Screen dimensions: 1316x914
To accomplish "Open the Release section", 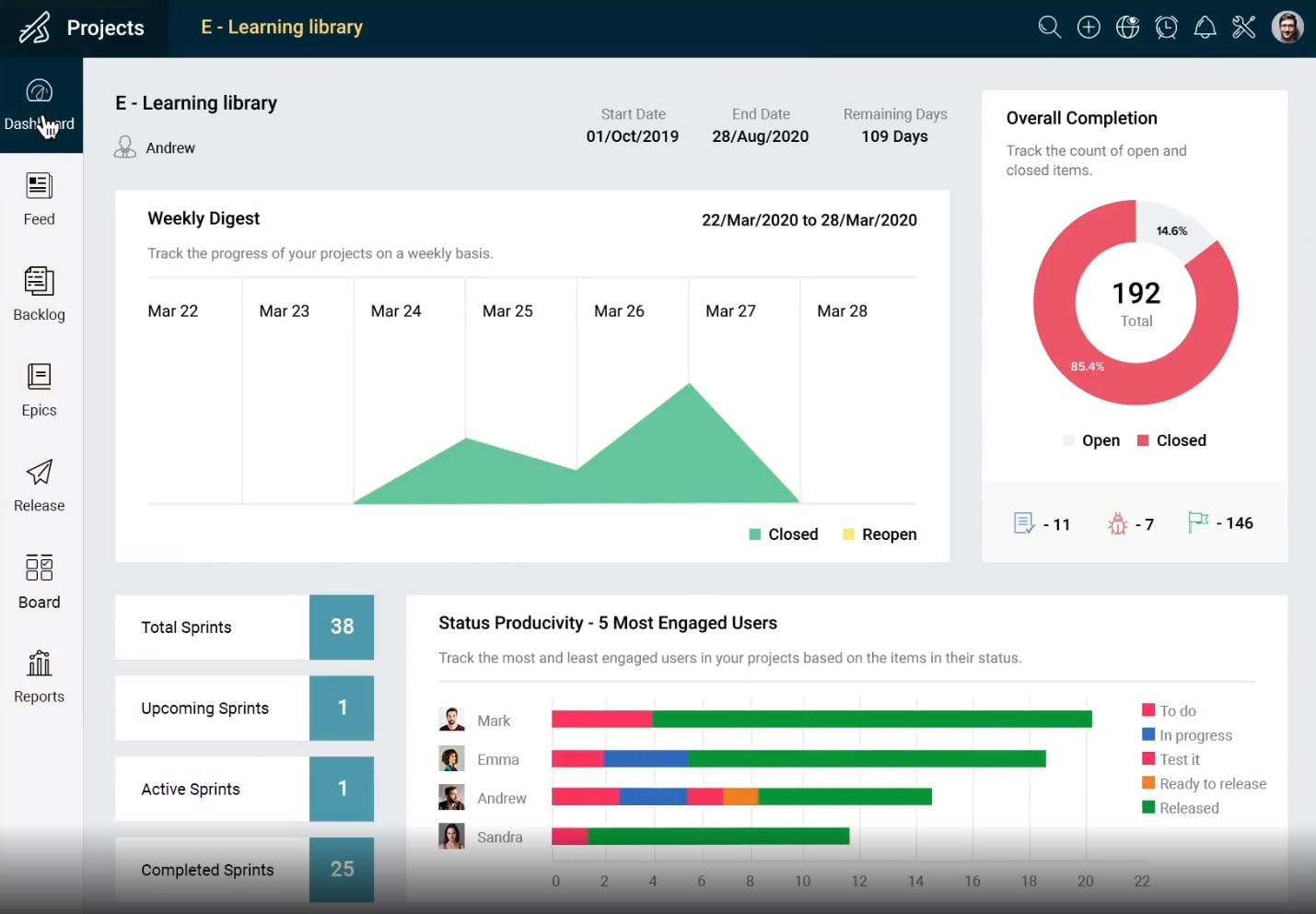I will [x=39, y=486].
